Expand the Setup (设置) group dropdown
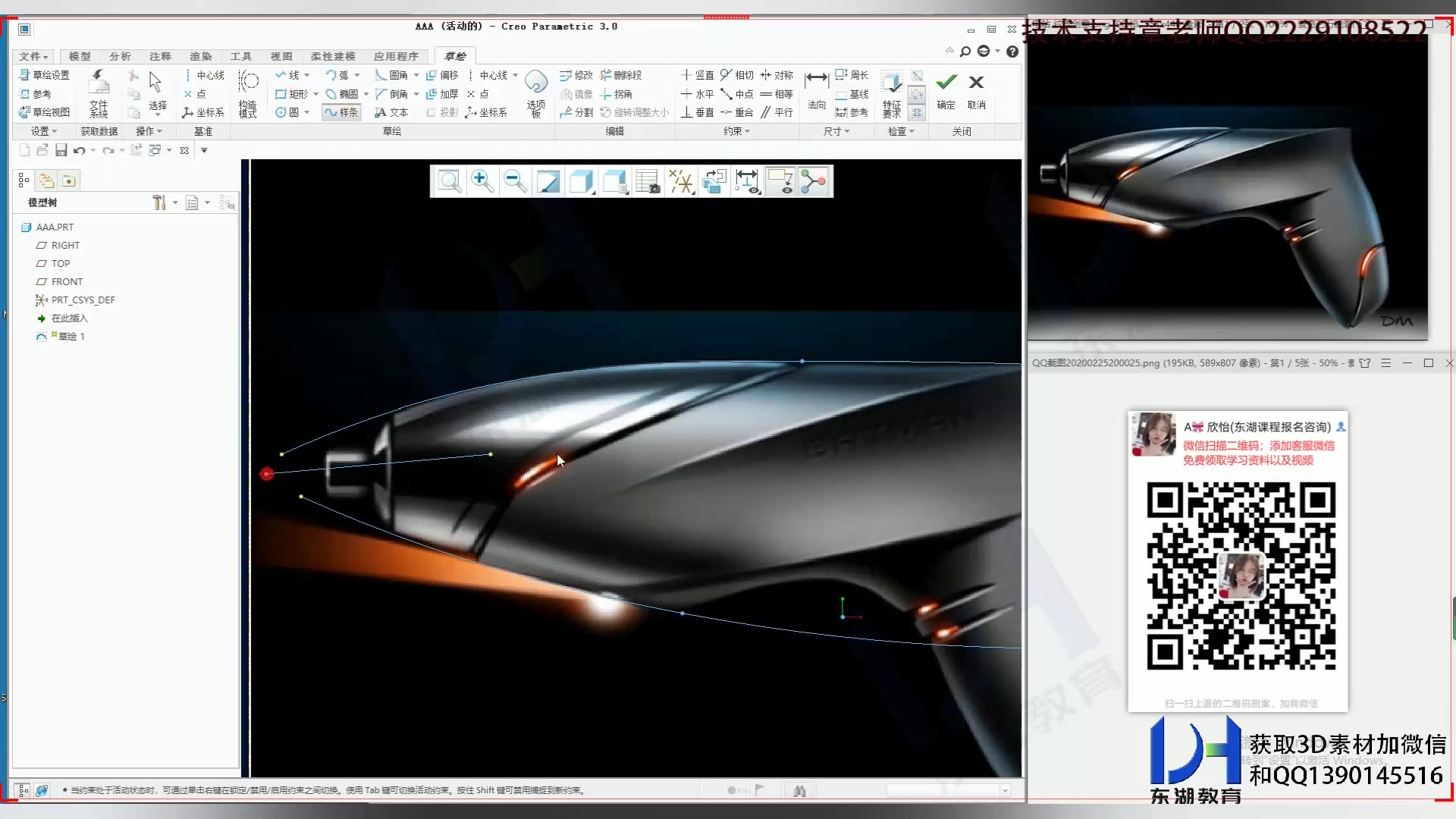The width and height of the screenshot is (1456, 819). coord(44,131)
